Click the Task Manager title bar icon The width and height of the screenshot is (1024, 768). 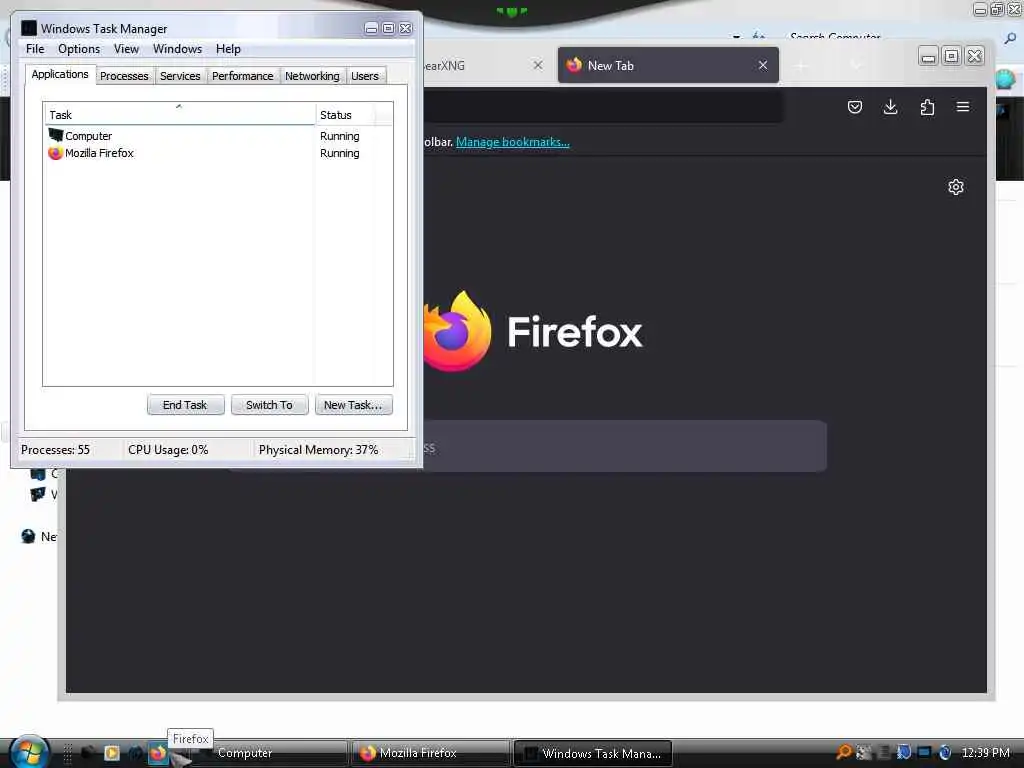pyautogui.click(x=29, y=28)
